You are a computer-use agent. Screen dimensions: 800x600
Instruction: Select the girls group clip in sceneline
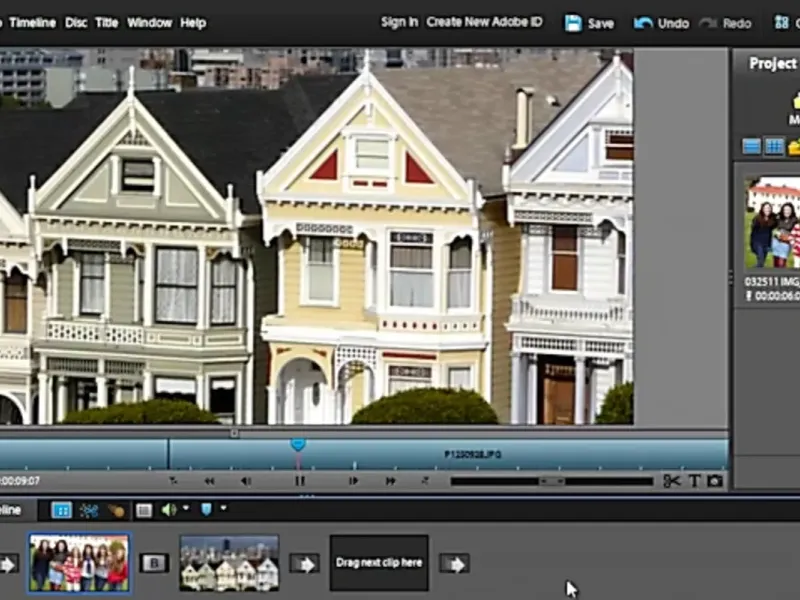pos(79,563)
